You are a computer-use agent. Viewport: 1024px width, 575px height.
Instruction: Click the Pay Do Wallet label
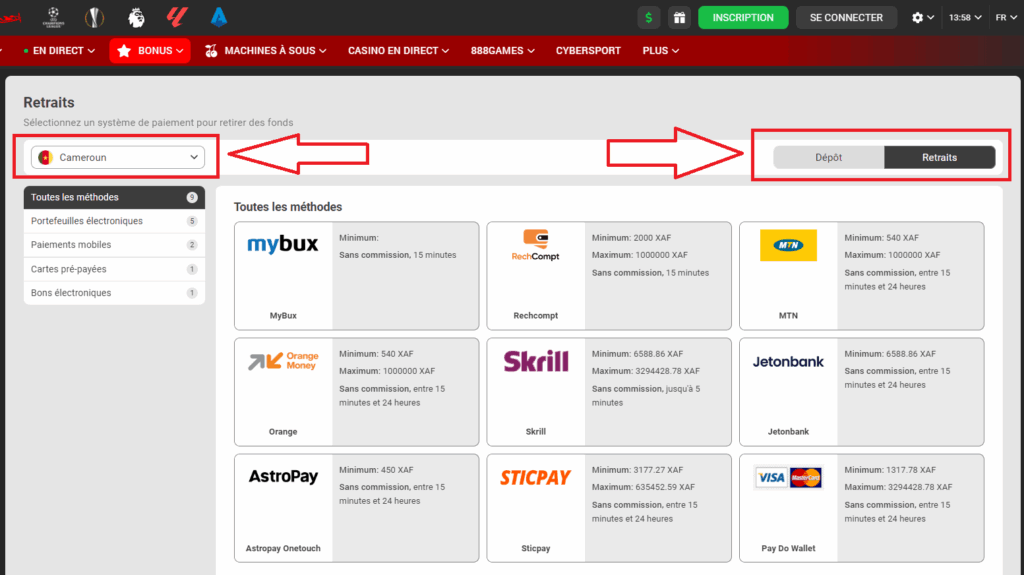[788, 548]
